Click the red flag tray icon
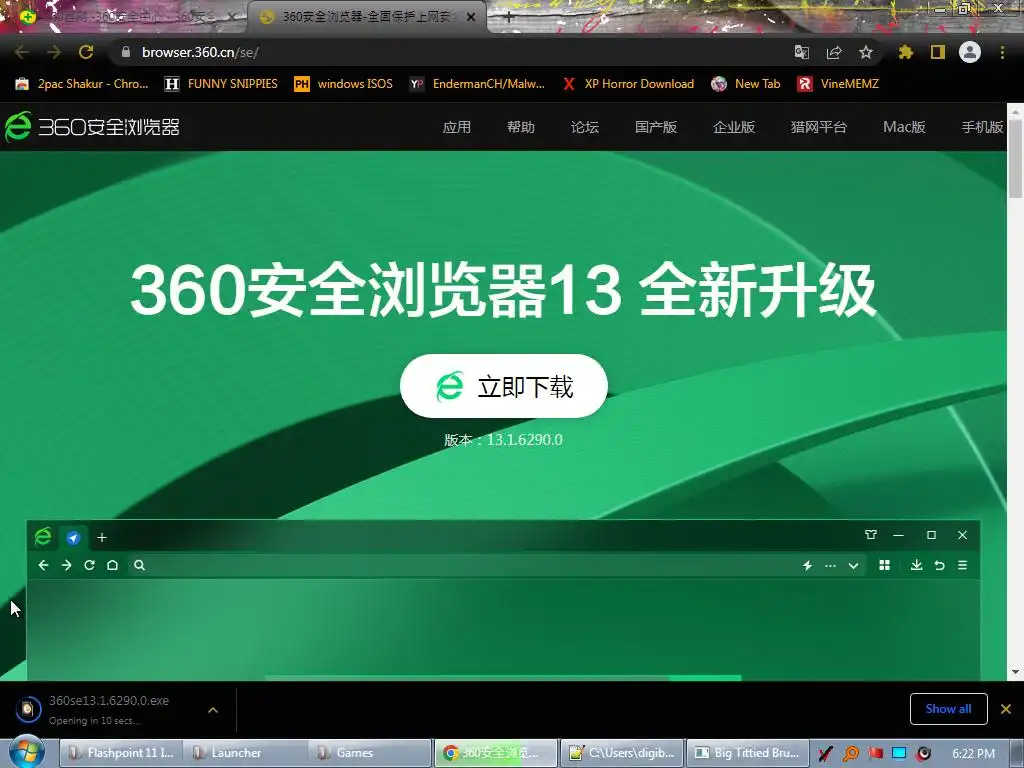Screen dimensions: 1024x768 click(875, 754)
